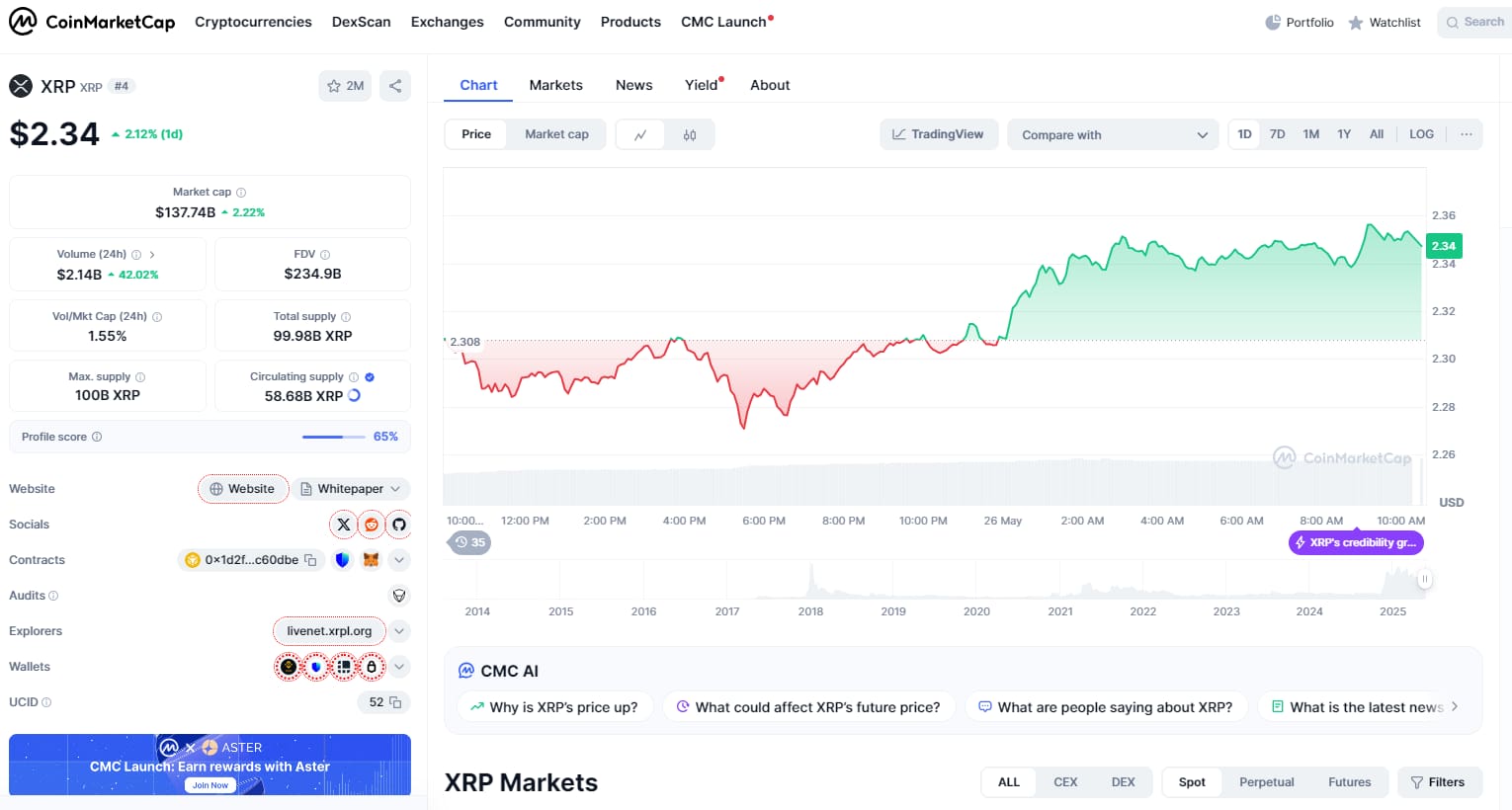Expand the Explorers list chevron
The width and height of the screenshot is (1512, 810).
point(399,631)
